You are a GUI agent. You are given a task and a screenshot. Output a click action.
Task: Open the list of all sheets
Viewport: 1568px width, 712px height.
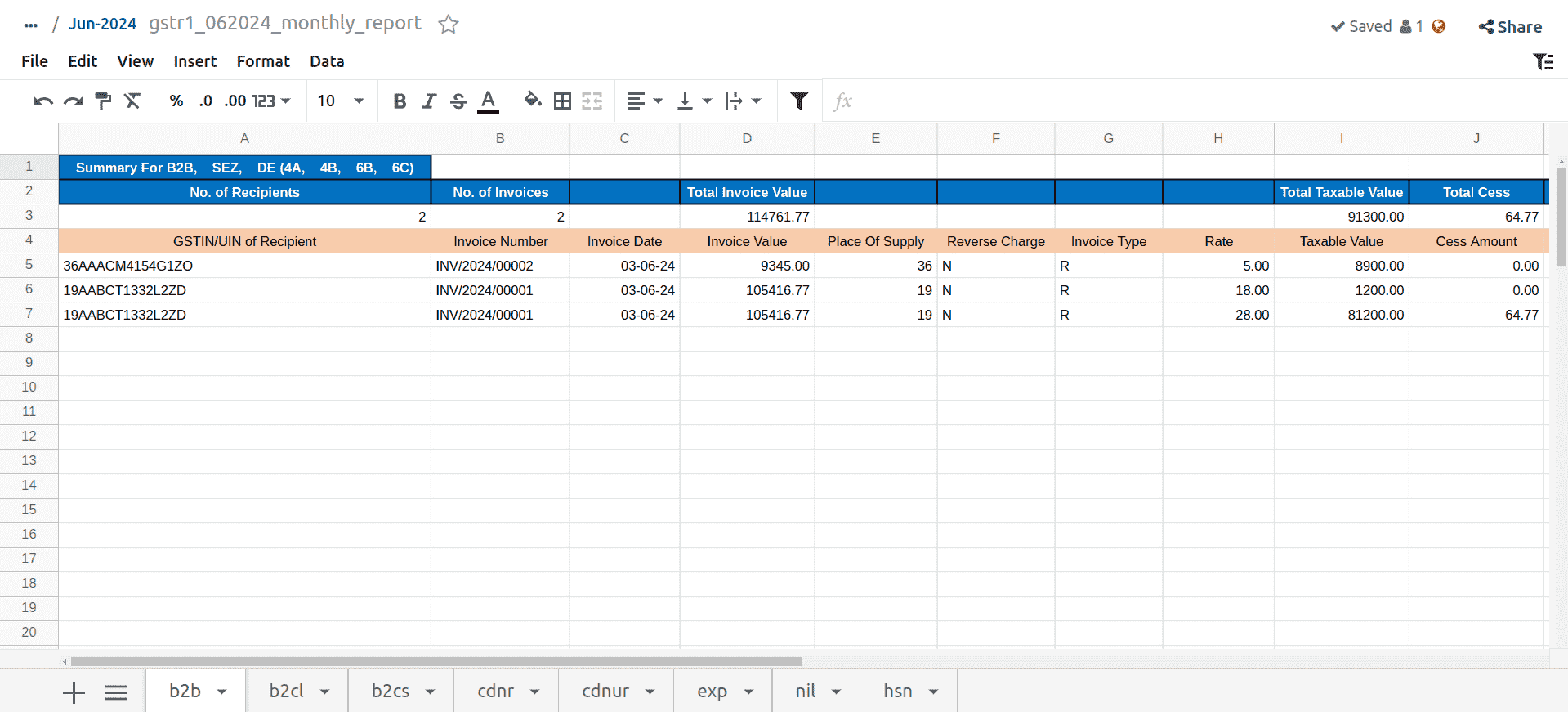115,692
